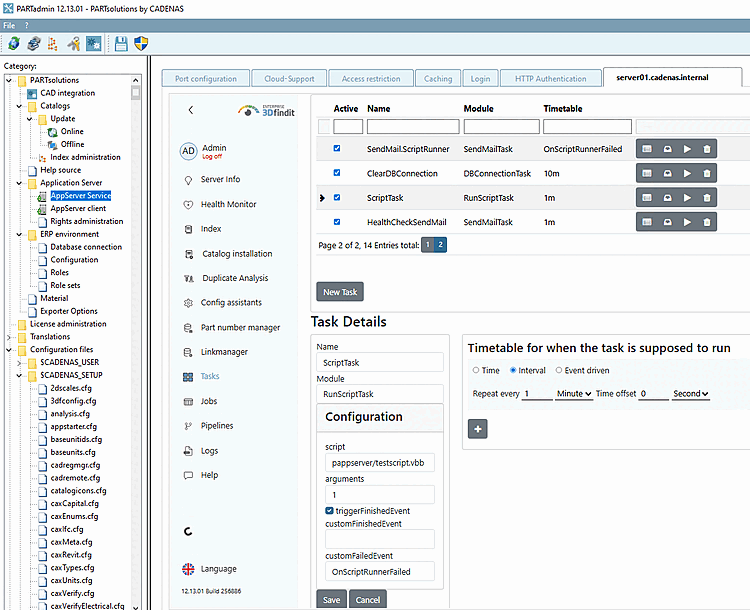Screen dimensions: 750x610
Task: Open Duplicate Analysis in the sidebar
Action: [x=235, y=278]
